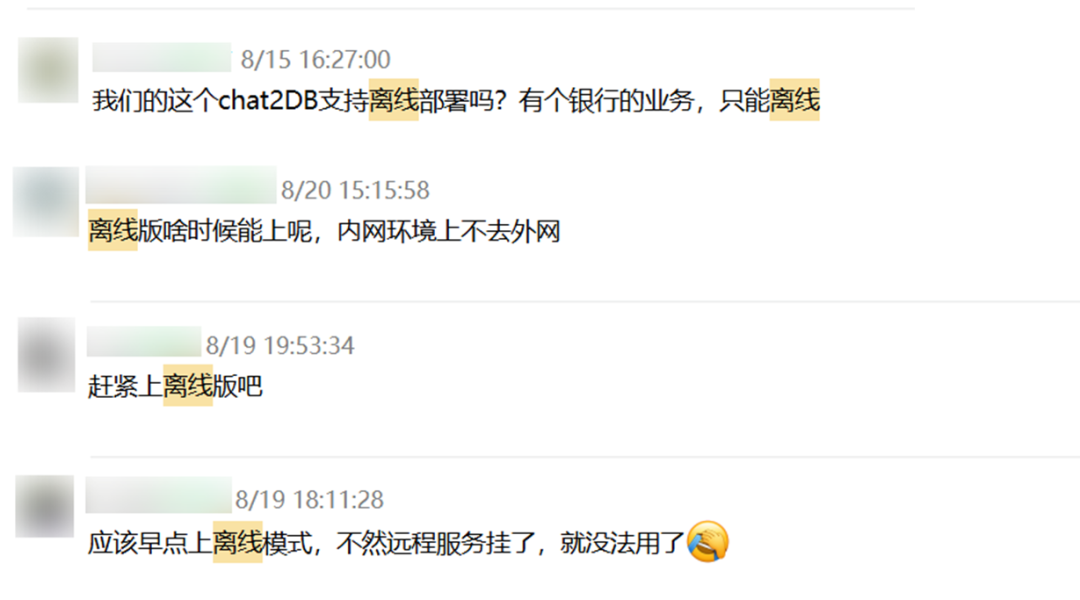
Task: Click the message 赶紧上离线版吧
Action: pos(175,386)
